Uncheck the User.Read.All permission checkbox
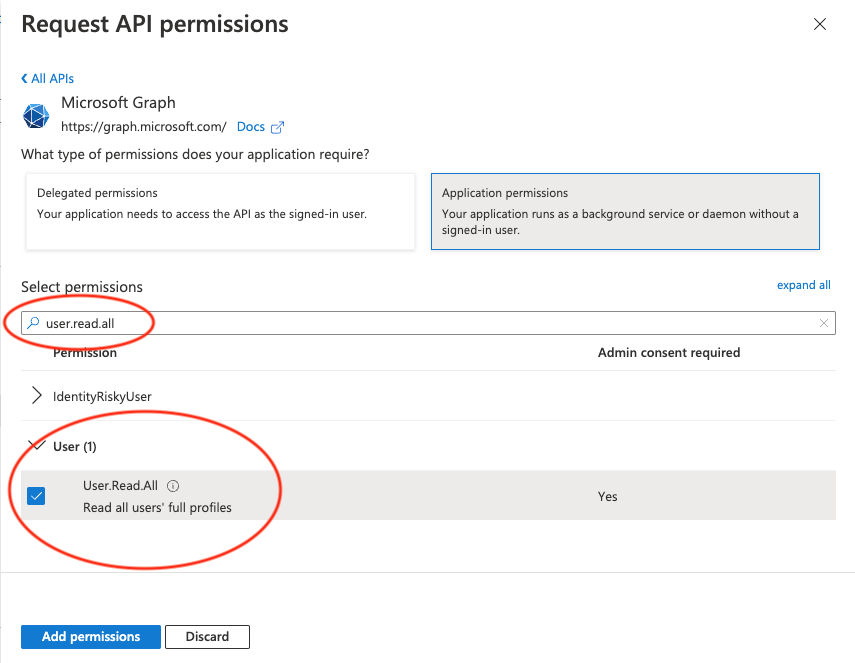Viewport: 855px width, 663px height. tap(36, 495)
